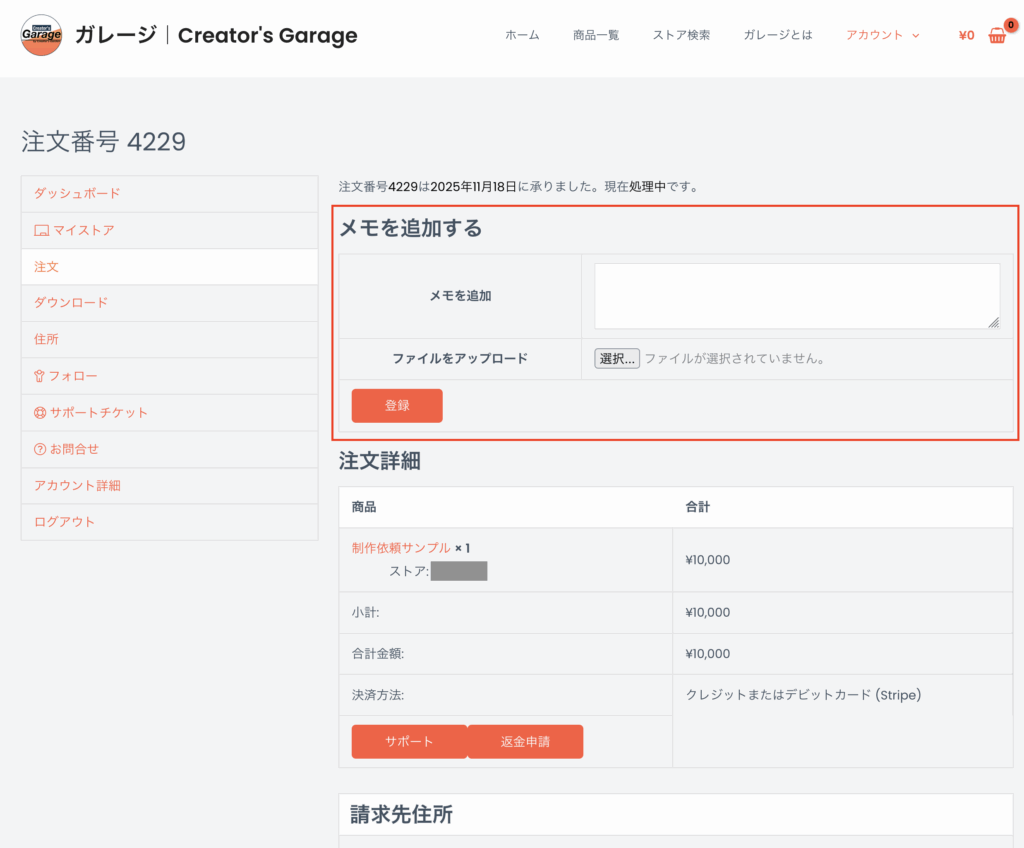Expand the アカウント dropdown menu
The width and height of the screenshot is (1024, 848).
pos(882,35)
